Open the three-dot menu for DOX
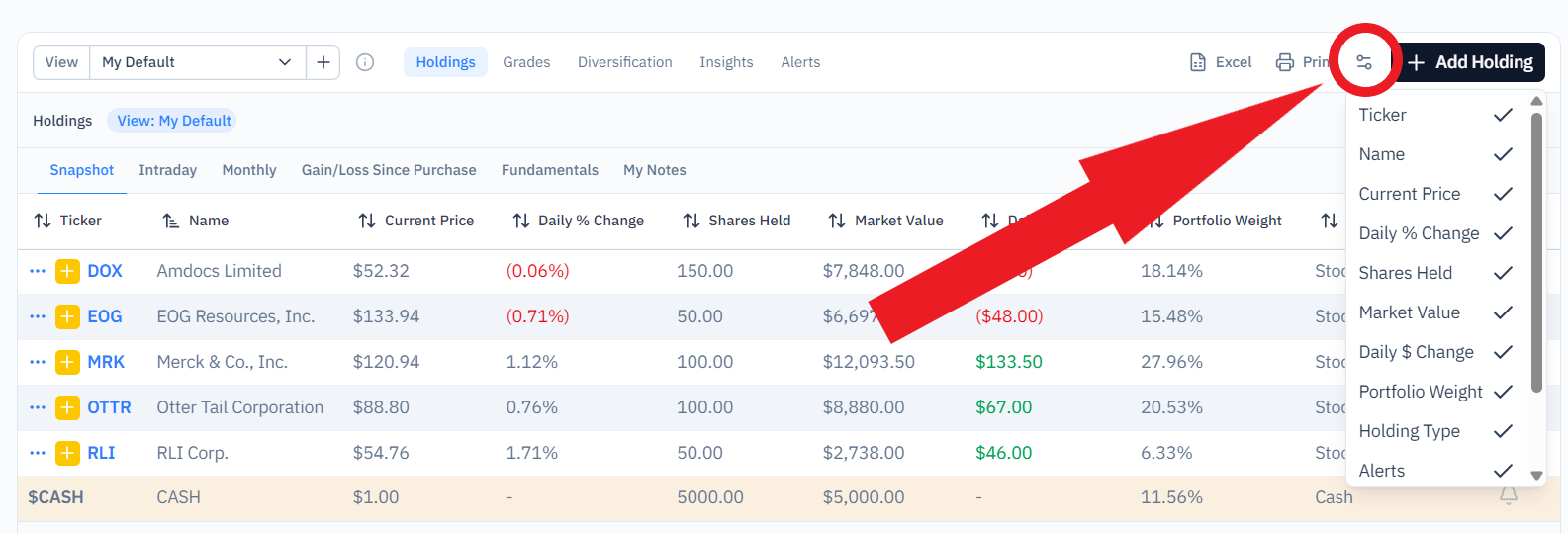Image resolution: width=1568 pixels, height=534 pixels. pos(38,271)
